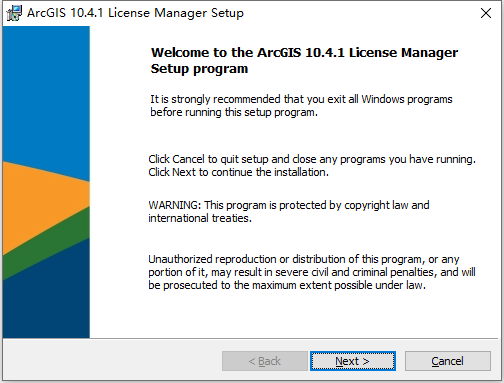Click the orange triangle in the side banner
This screenshot has height=383, width=504.
point(40,200)
